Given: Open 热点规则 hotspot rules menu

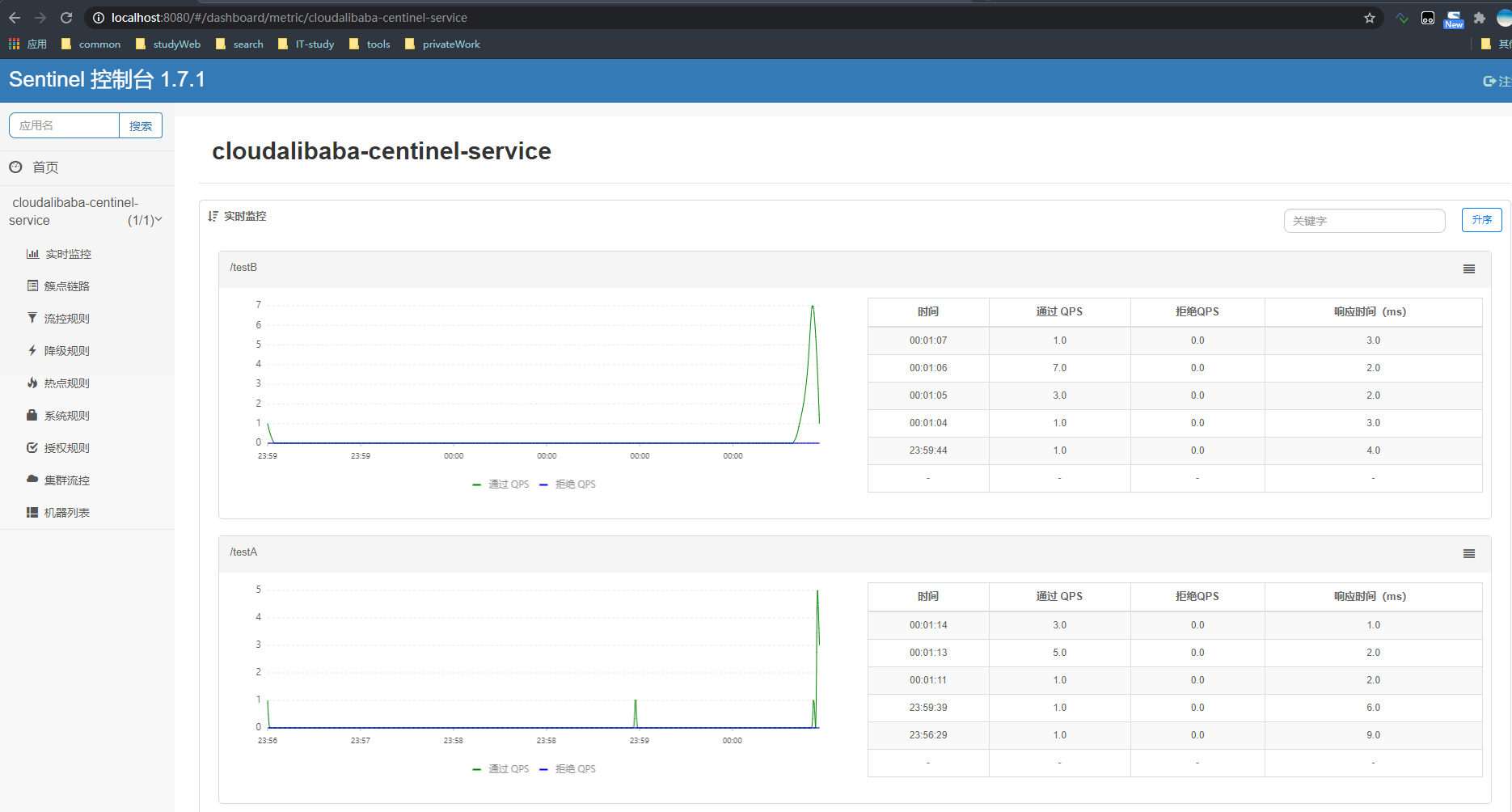Looking at the screenshot, I should click(58, 383).
